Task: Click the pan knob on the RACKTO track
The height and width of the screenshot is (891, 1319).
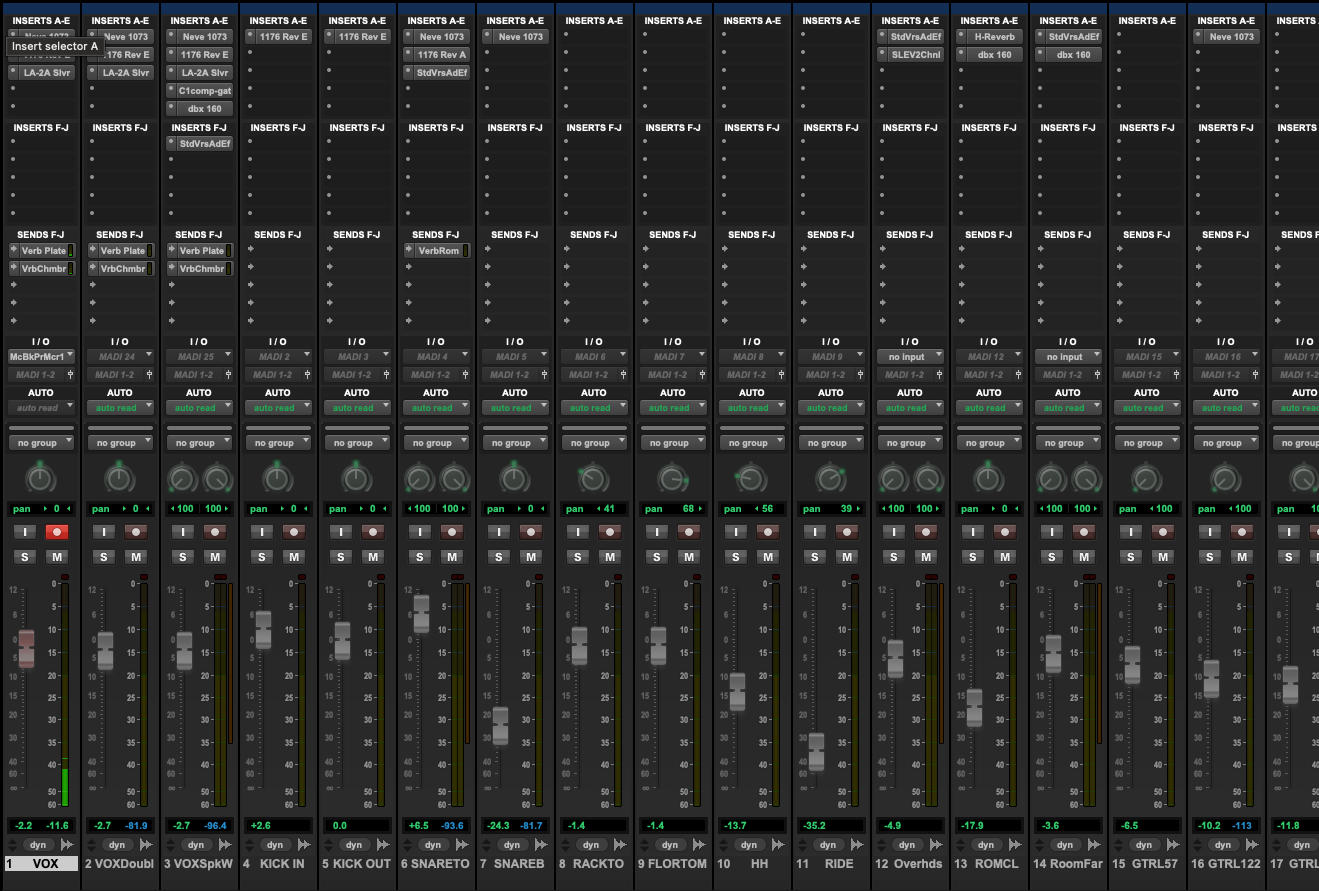Action: pos(593,478)
